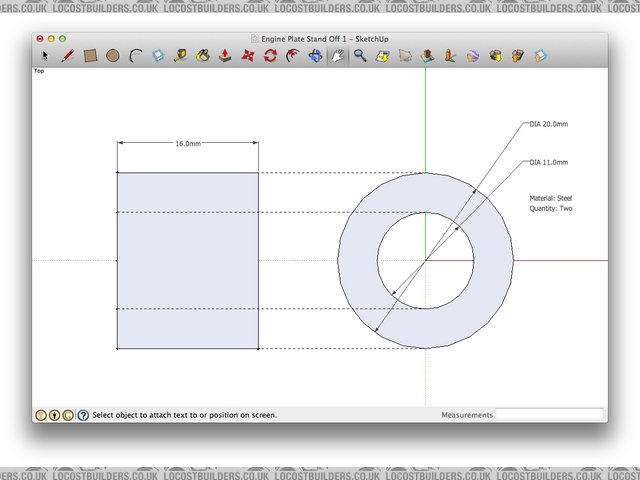Screen dimensions: 640x480
Task: Activate the Orbit camera tool
Action: tap(316, 56)
